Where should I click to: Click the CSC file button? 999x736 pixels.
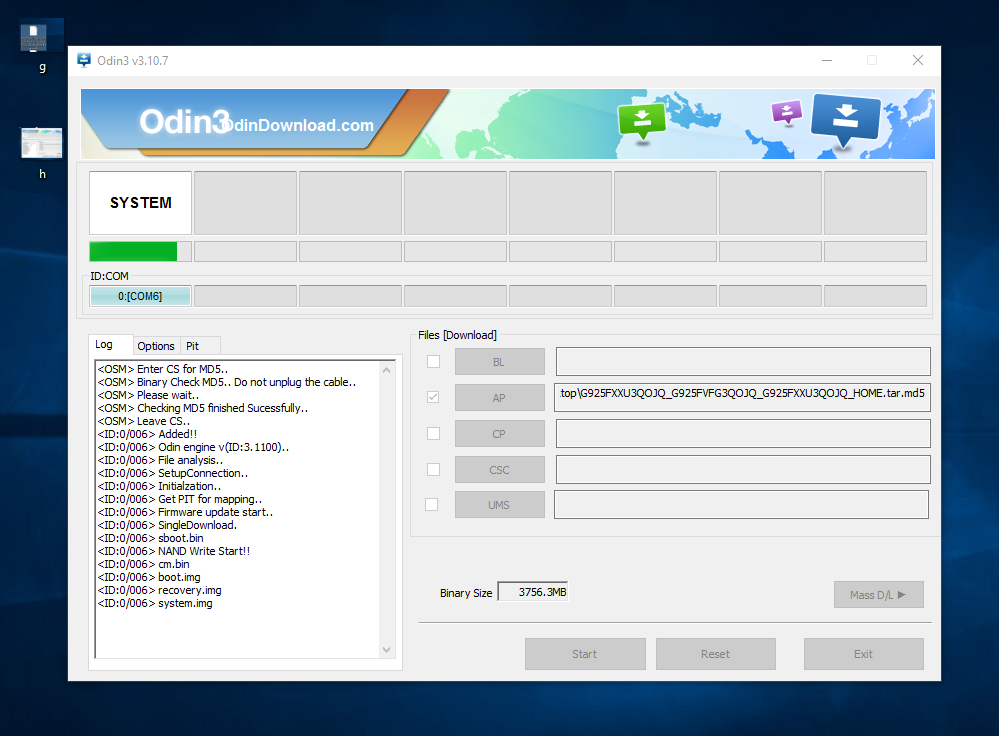pyautogui.click(x=500, y=469)
